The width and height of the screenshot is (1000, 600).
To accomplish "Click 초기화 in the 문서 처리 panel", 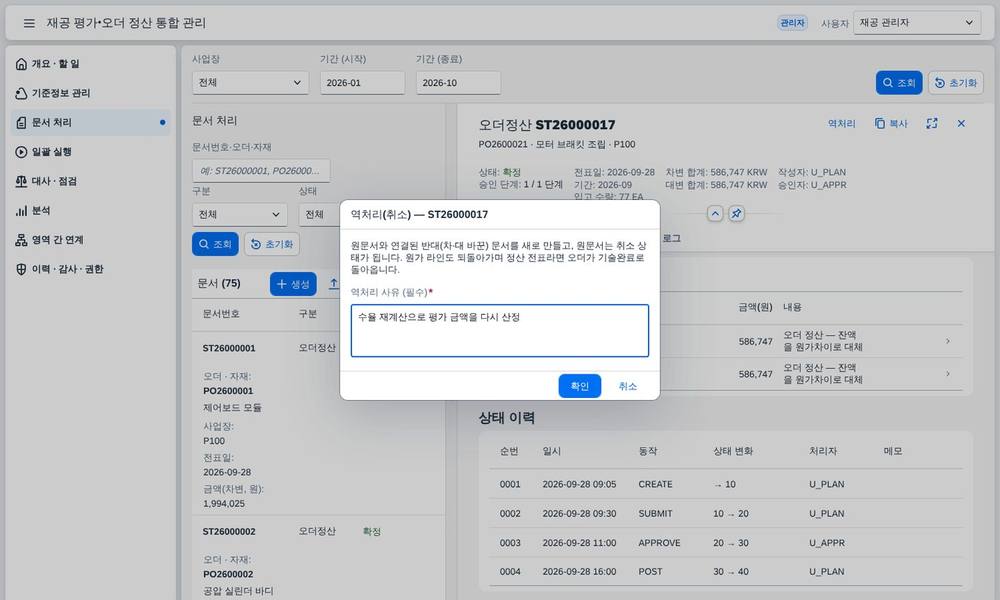I will click(x=272, y=244).
